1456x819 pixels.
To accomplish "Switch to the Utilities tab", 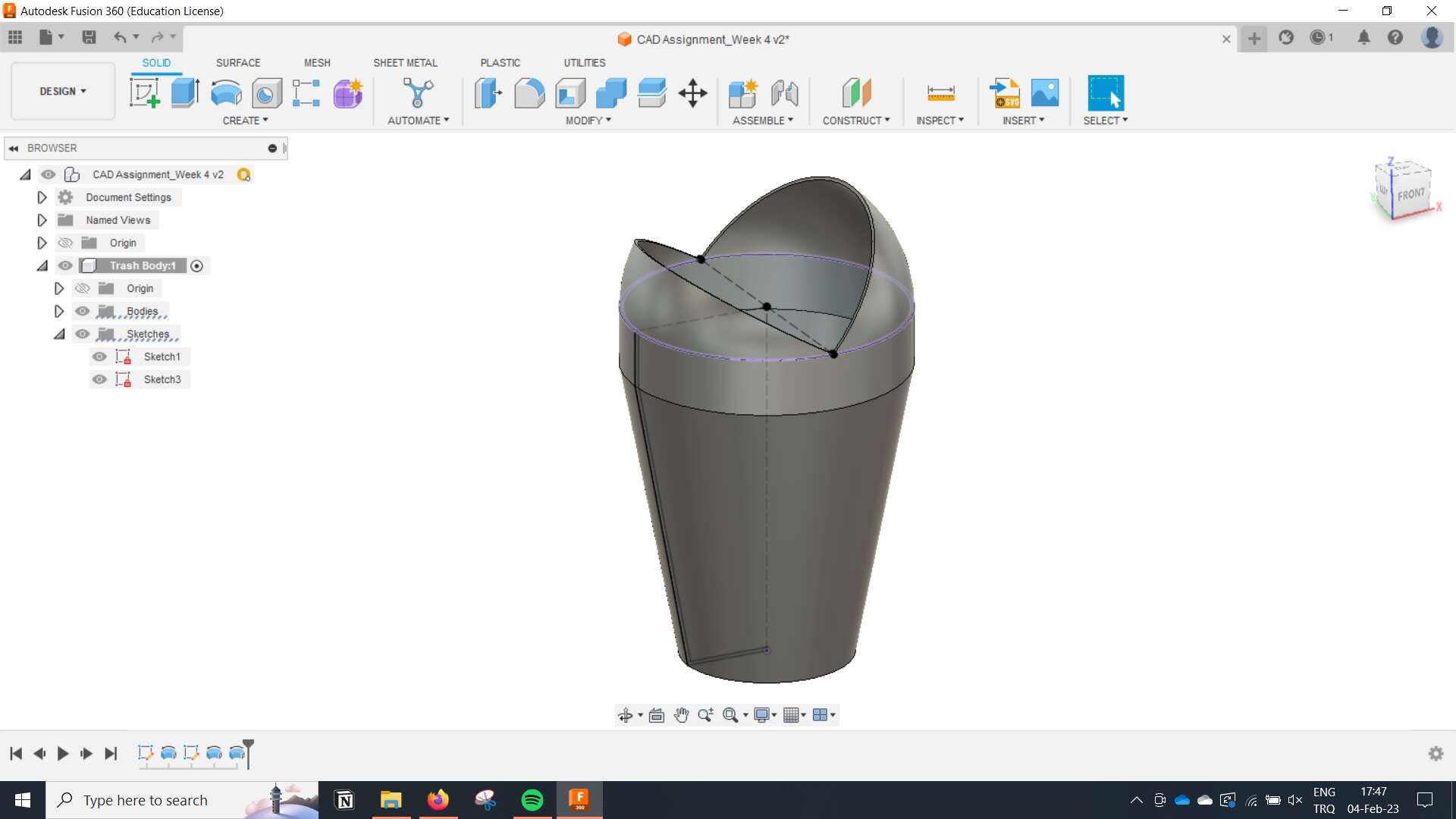I will tap(584, 63).
